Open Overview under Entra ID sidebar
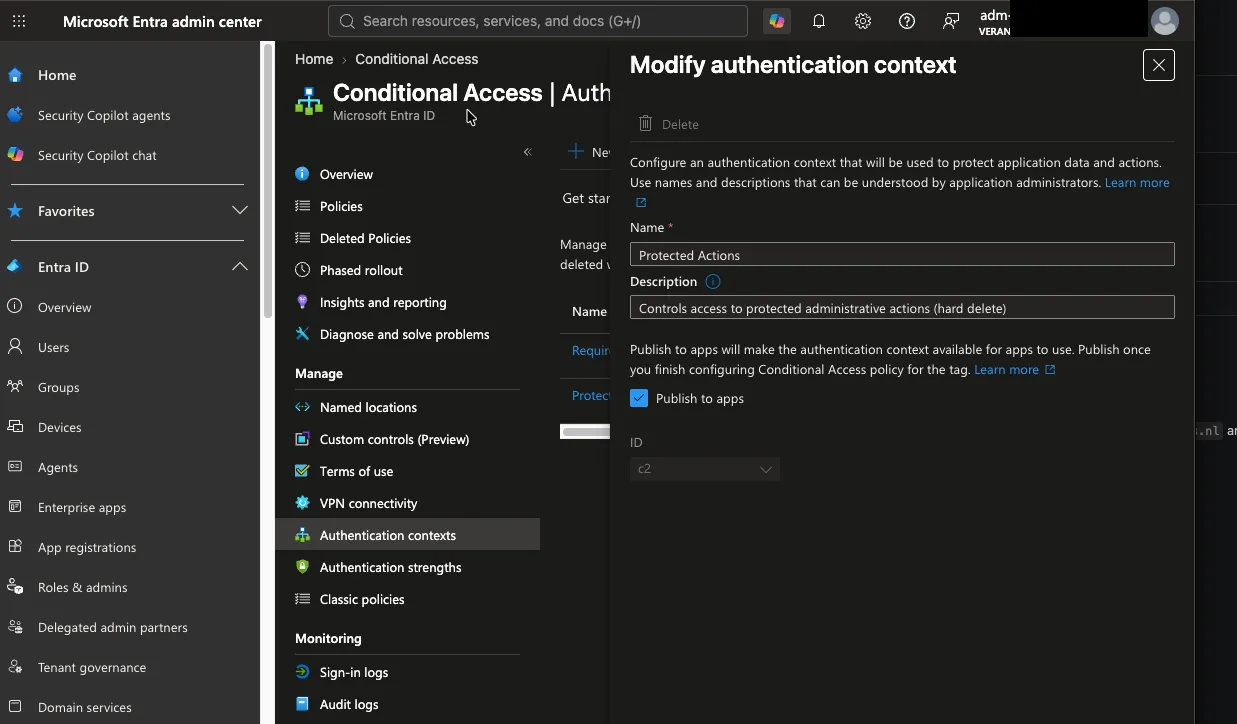 coord(64,307)
